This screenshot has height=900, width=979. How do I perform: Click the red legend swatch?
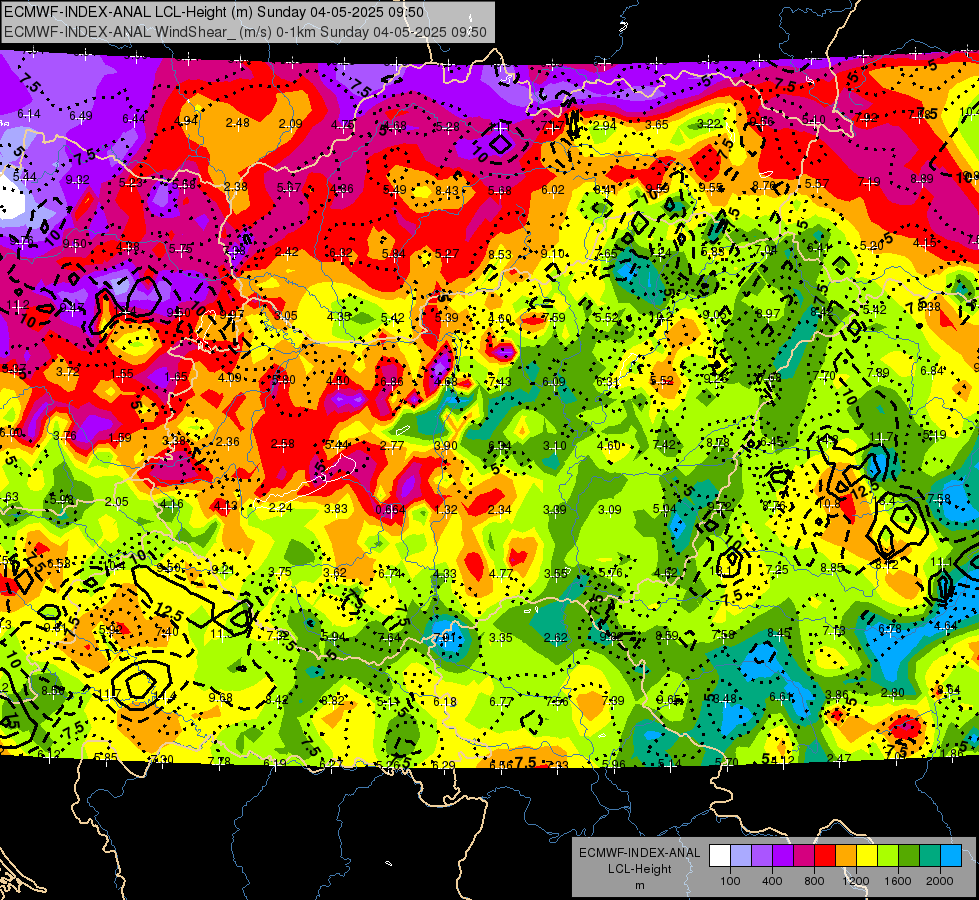[x=825, y=856]
